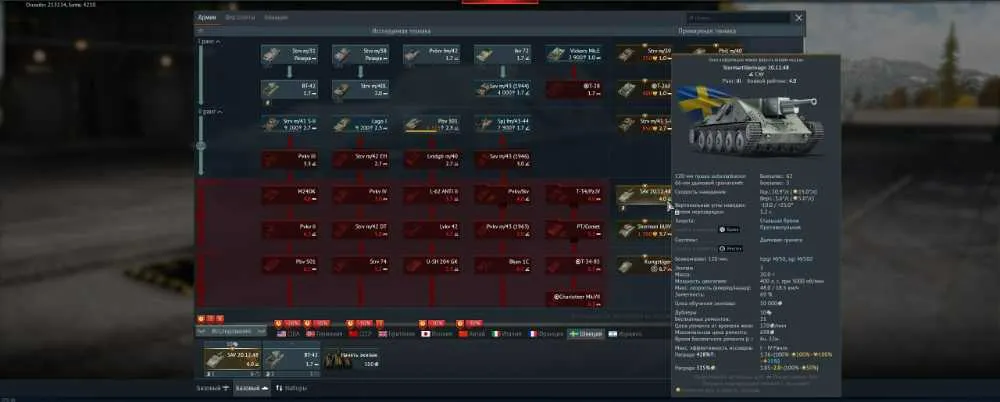Open the Китай nation tab
This screenshot has height=402, width=1000.
(473, 334)
